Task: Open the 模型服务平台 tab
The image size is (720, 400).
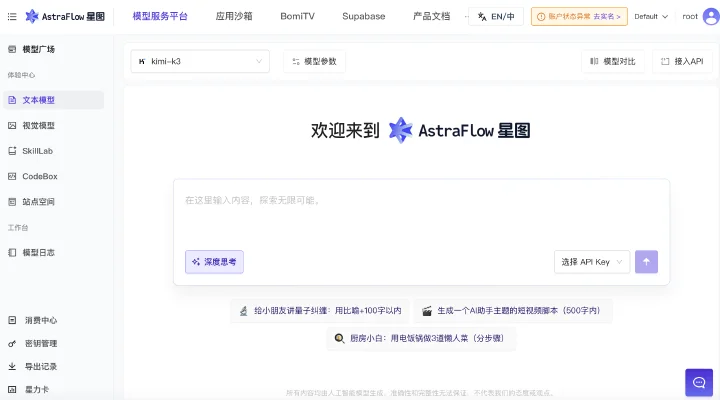Action: coord(160,16)
